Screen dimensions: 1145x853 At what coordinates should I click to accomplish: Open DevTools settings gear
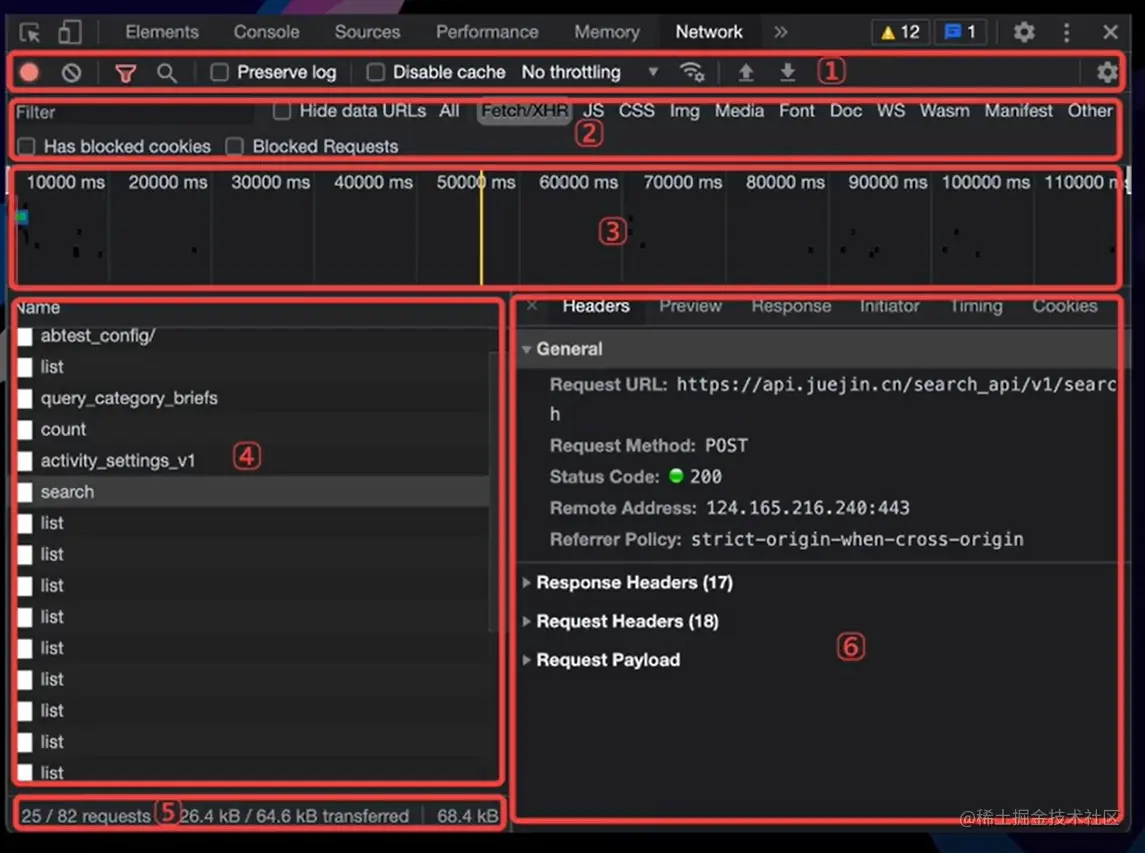1024,32
